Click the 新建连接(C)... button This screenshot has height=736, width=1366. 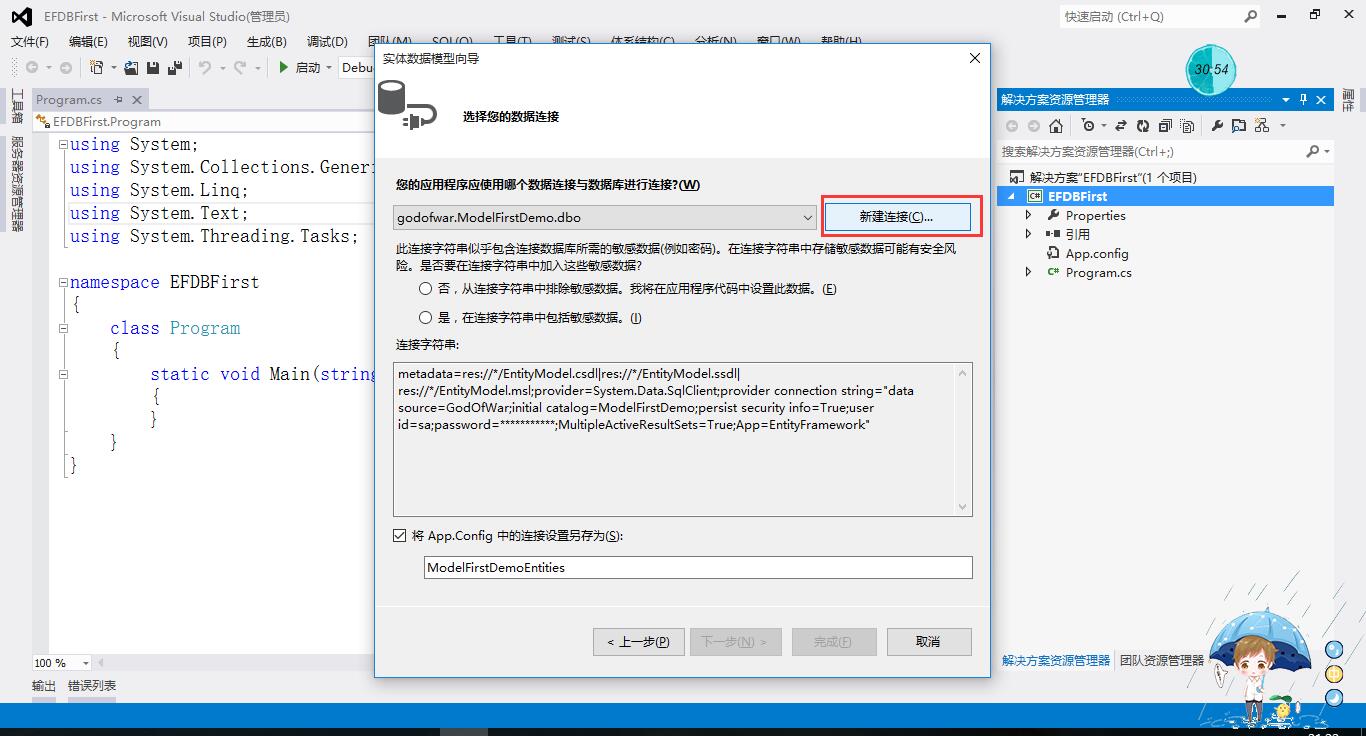pyautogui.click(x=896, y=217)
